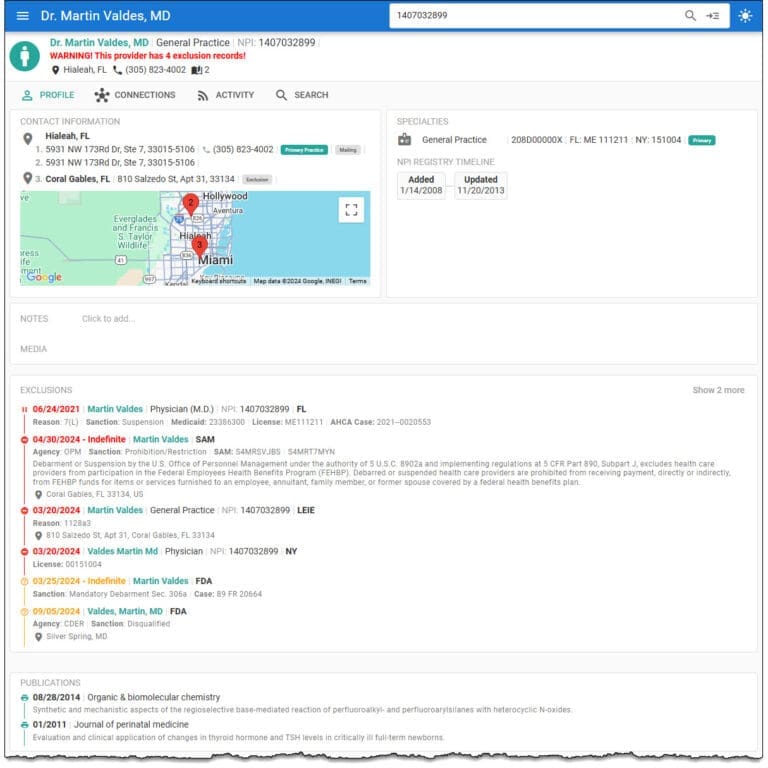Image resolution: width=768 pixels, height=768 pixels.
Task: Open the hamburger navigation menu
Action: coord(22,16)
